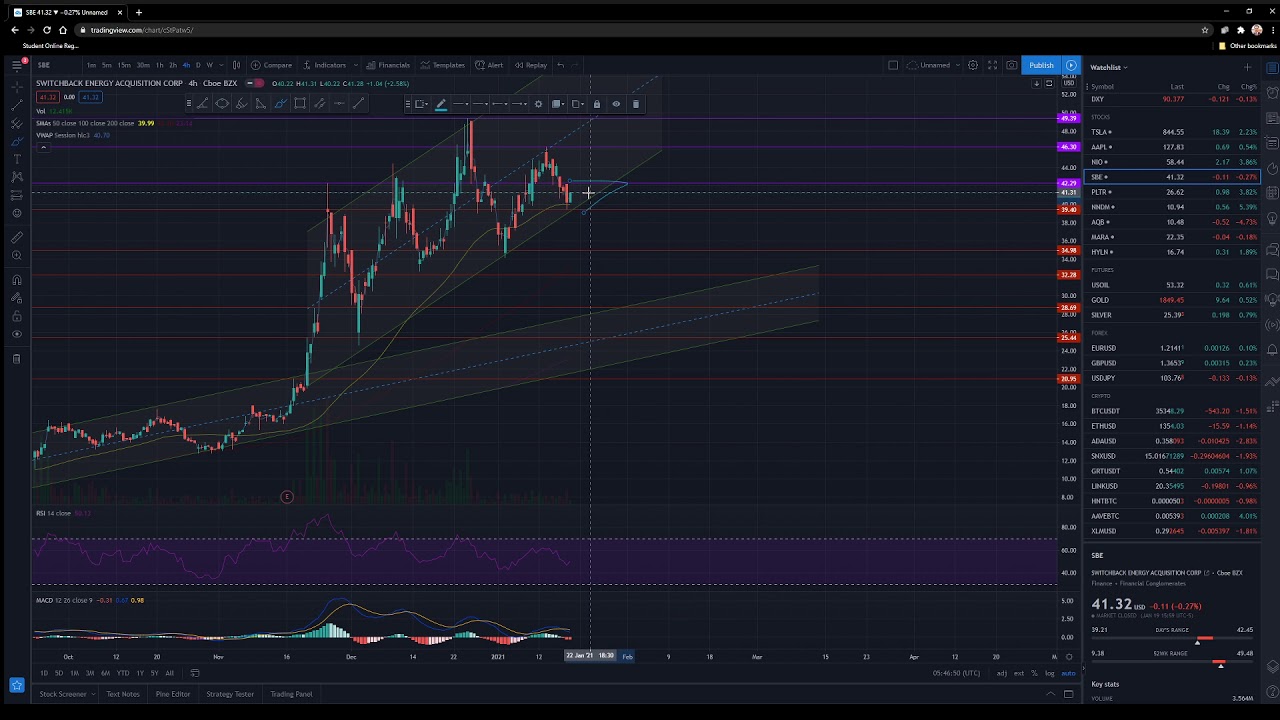Image resolution: width=1280 pixels, height=720 pixels.
Task: Open the select layout square icon
Action: click(893, 65)
